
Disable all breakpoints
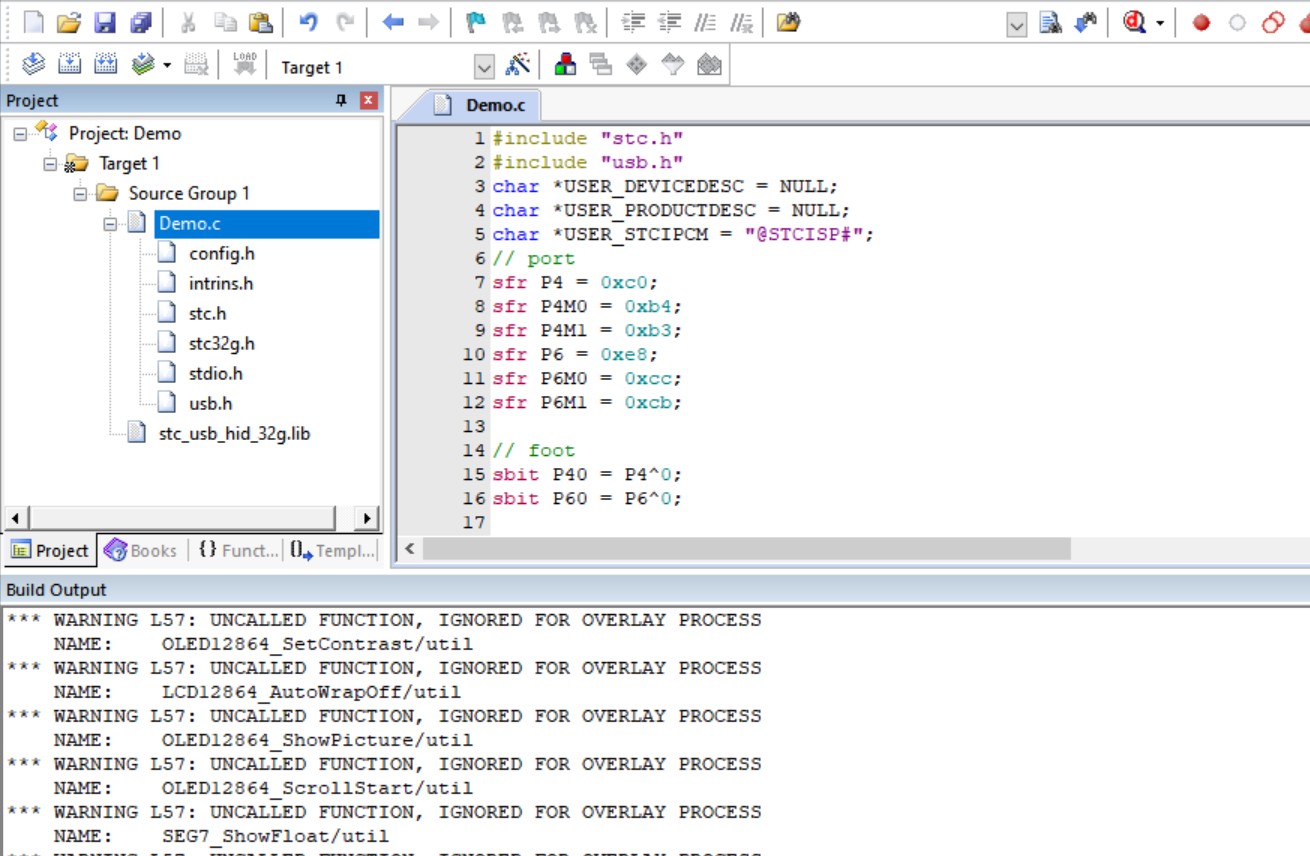(x=1273, y=23)
